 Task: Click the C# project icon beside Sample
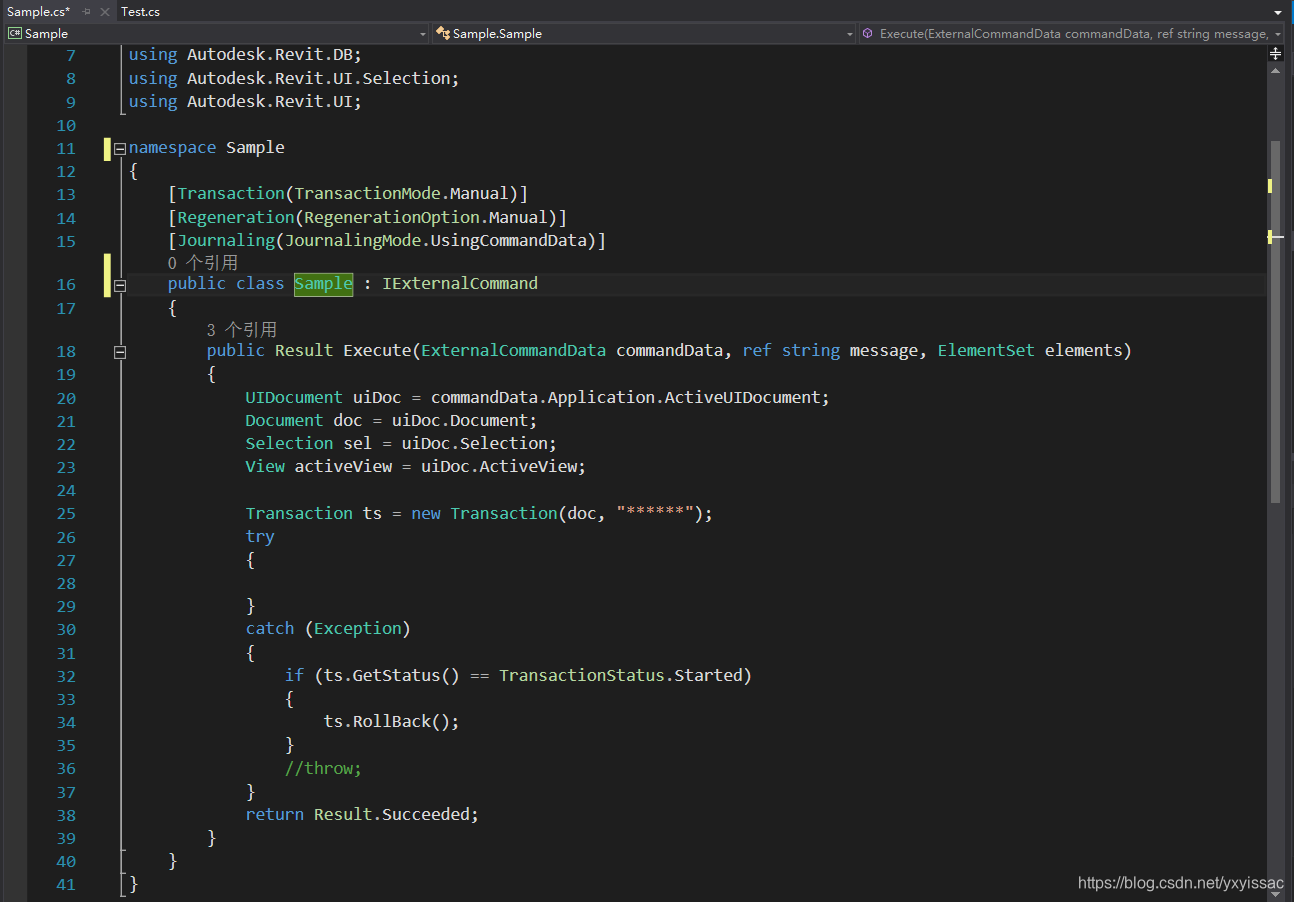(x=15, y=34)
